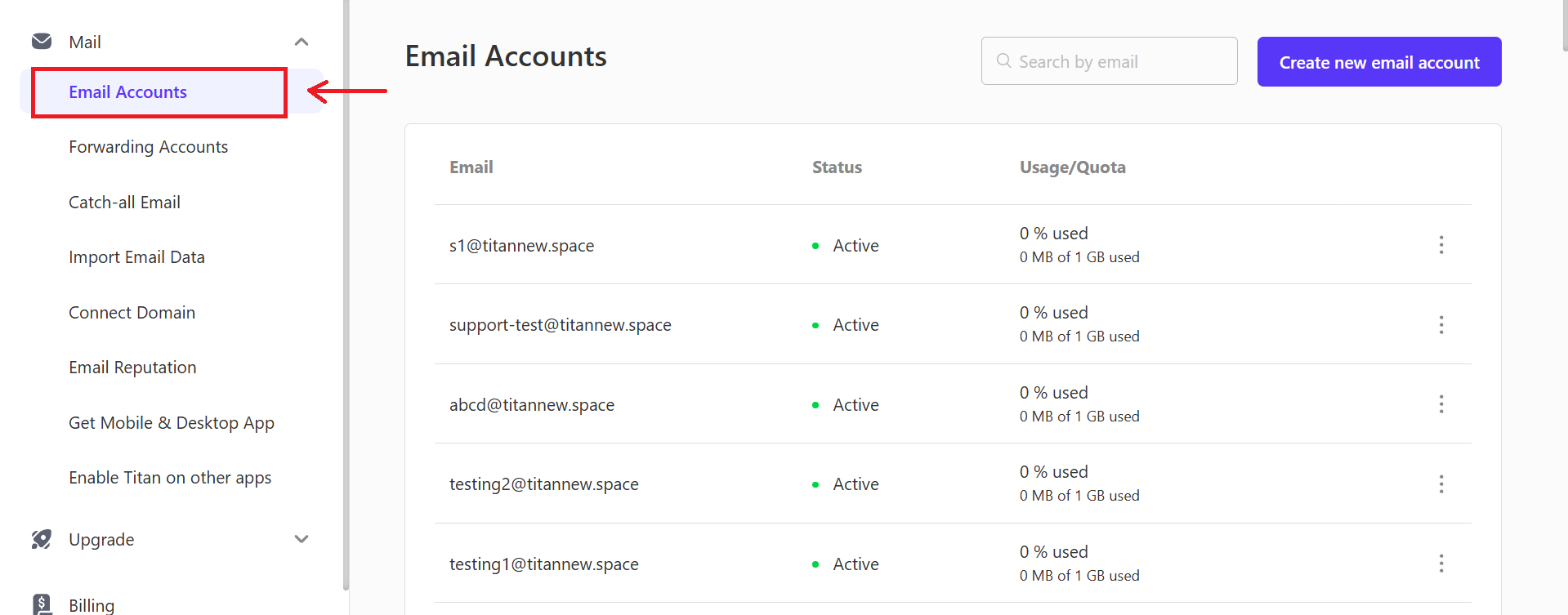Open Get Mobile & Desktop App

tap(172, 423)
